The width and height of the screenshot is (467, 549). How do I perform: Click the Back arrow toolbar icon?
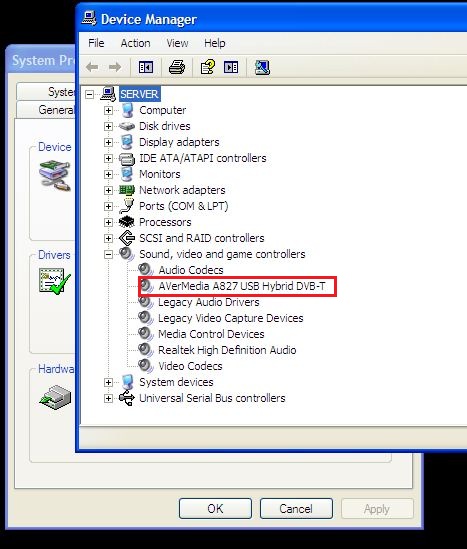[92, 67]
